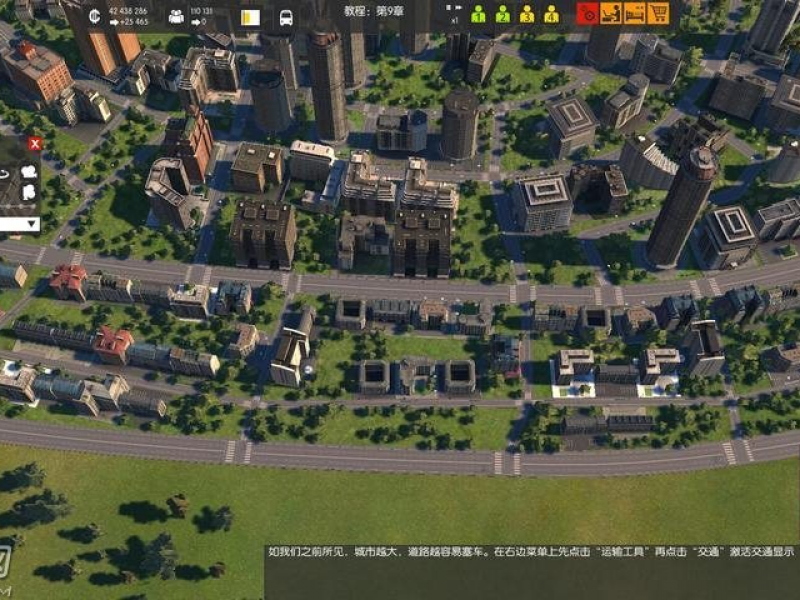Select citizen class 2 green icon
This screenshot has width=800, height=600.
503,14
